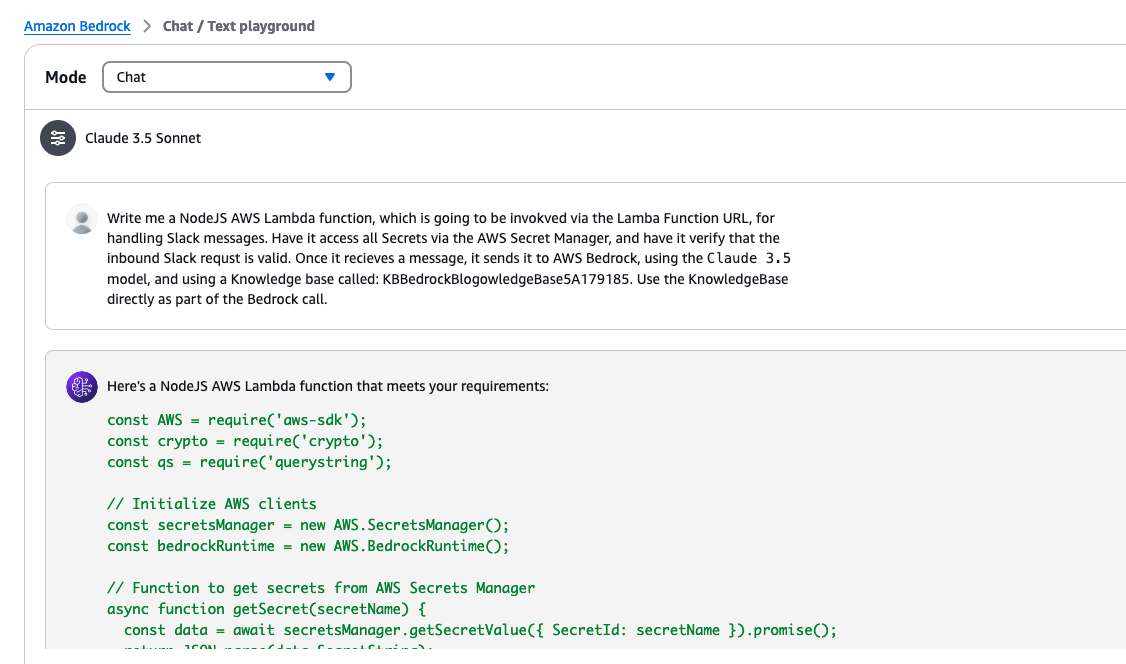
Task: Click code line requiring 'crypto'
Action: pos(245,441)
